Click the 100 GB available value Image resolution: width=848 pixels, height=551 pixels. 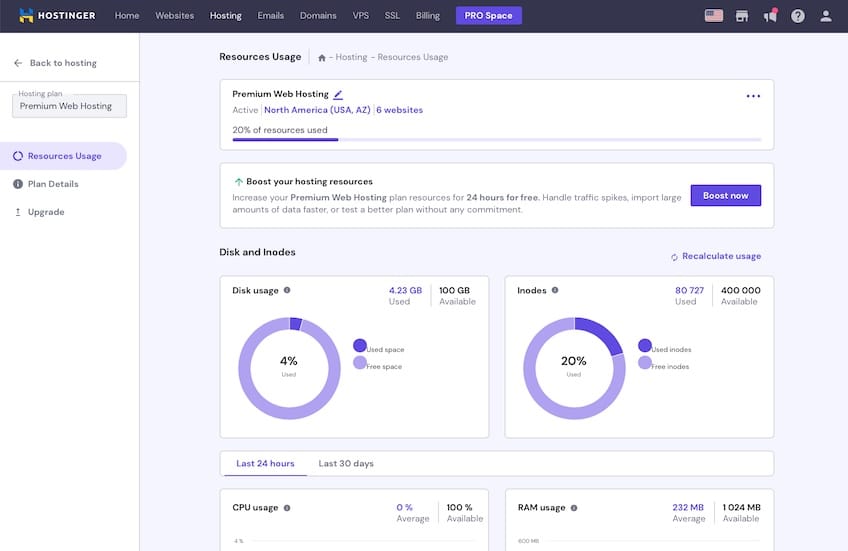click(x=454, y=290)
